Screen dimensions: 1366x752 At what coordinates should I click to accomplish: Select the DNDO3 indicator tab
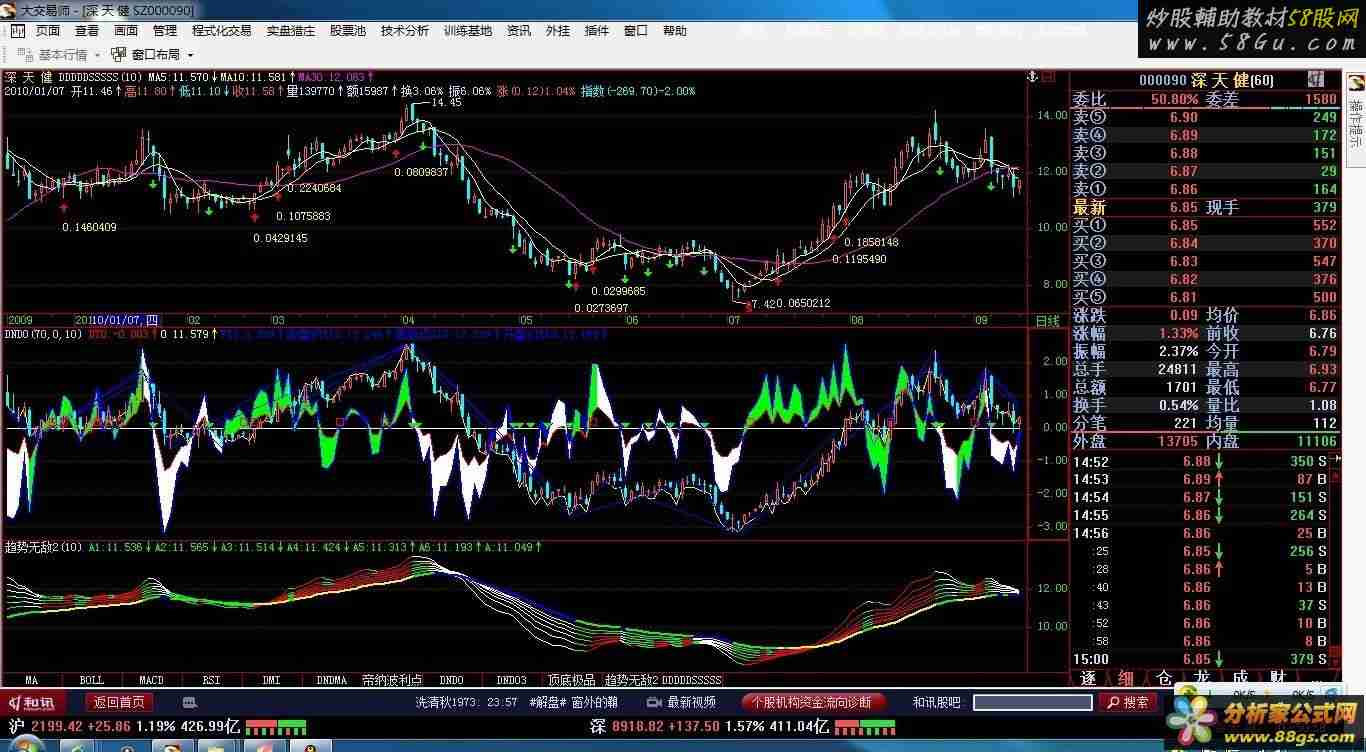(512, 680)
